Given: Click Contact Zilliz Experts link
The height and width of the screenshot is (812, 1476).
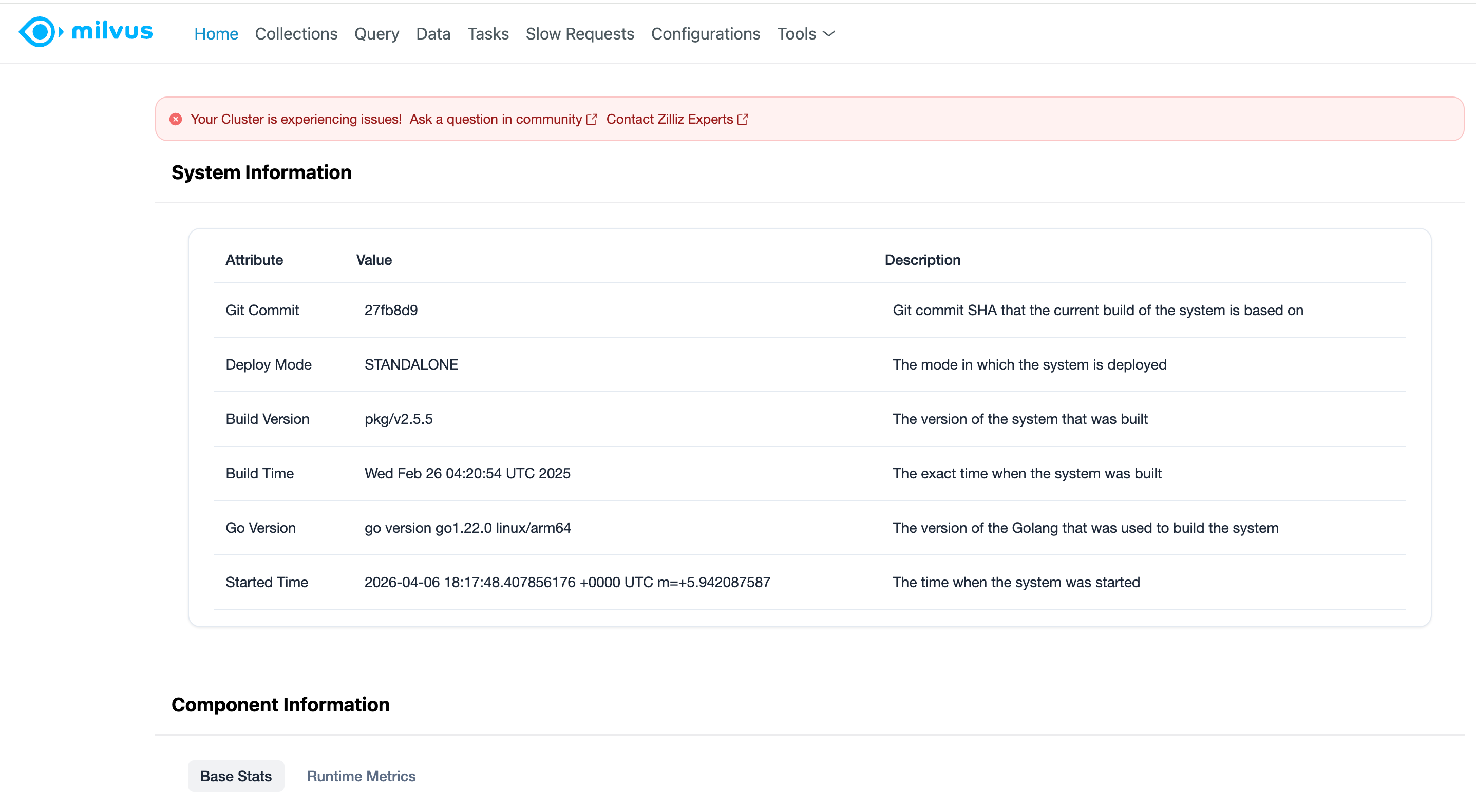Looking at the screenshot, I should click(x=669, y=119).
